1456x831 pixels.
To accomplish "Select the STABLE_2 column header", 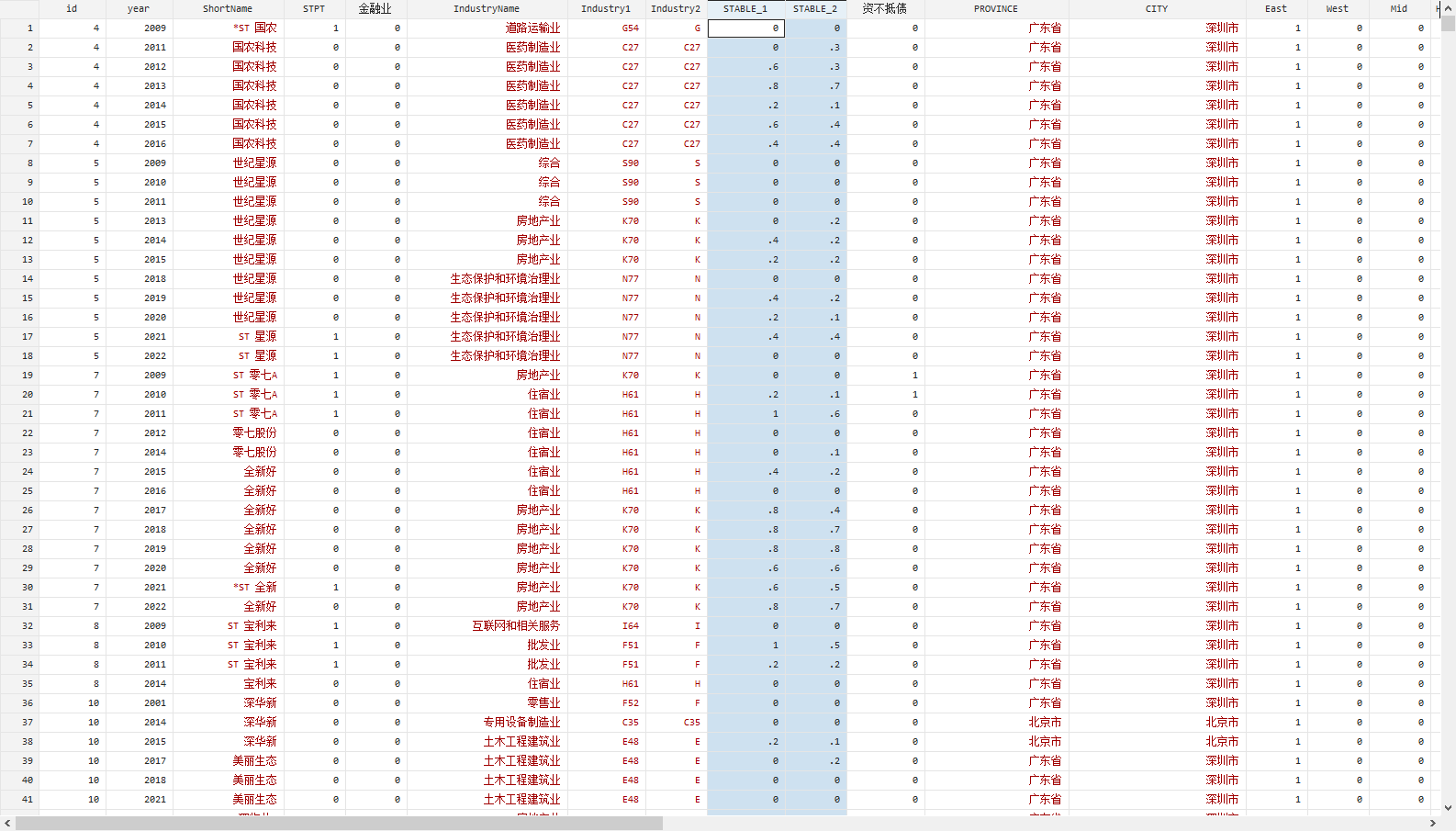I will [x=815, y=9].
